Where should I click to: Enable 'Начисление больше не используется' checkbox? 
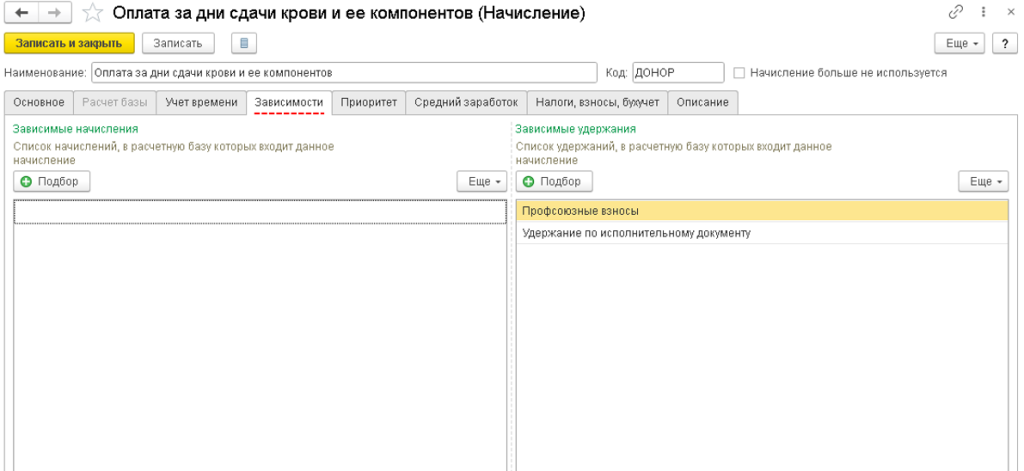click(739, 73)
